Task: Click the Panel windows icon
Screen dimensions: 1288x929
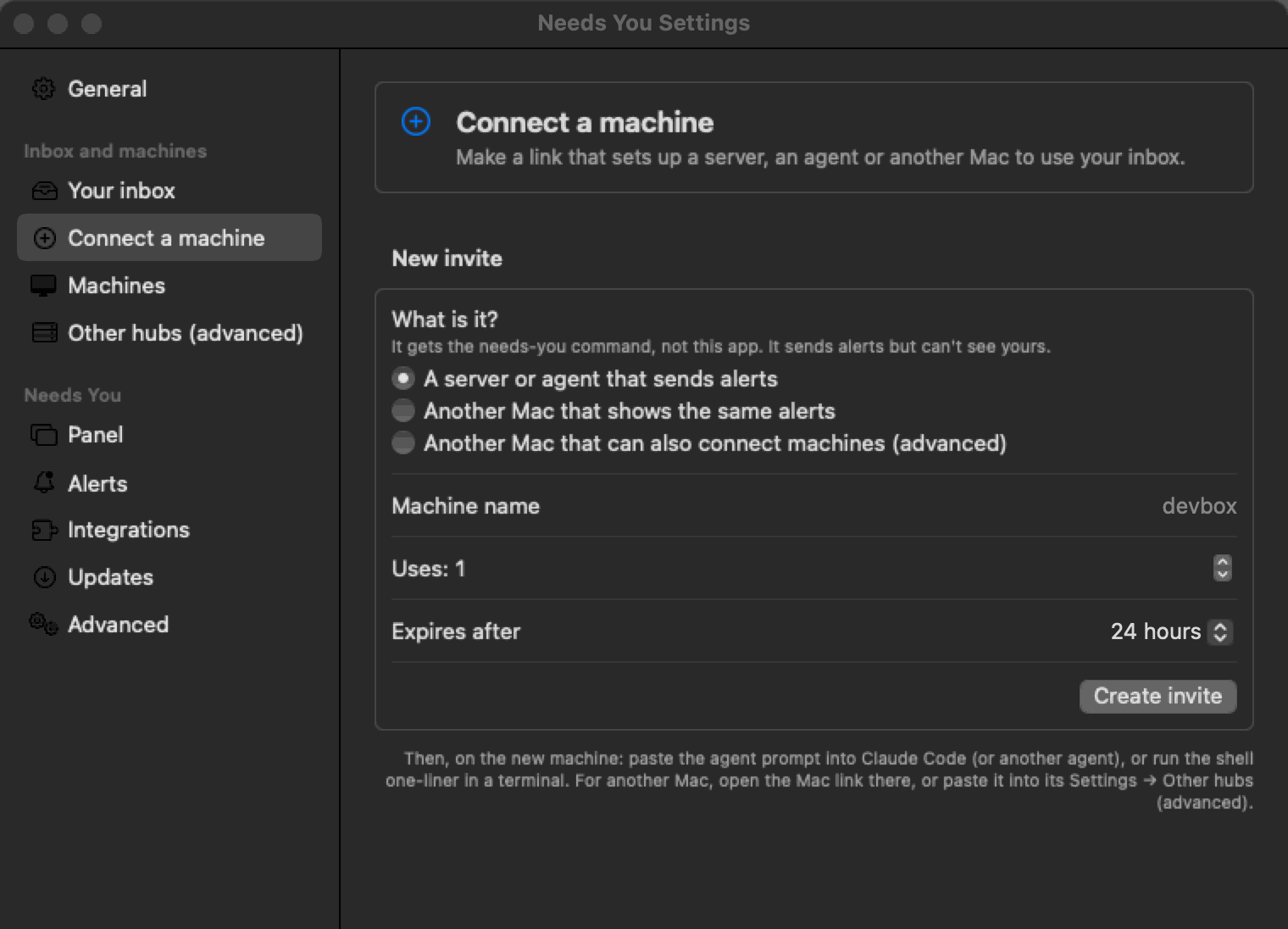Action: [43, 435]
